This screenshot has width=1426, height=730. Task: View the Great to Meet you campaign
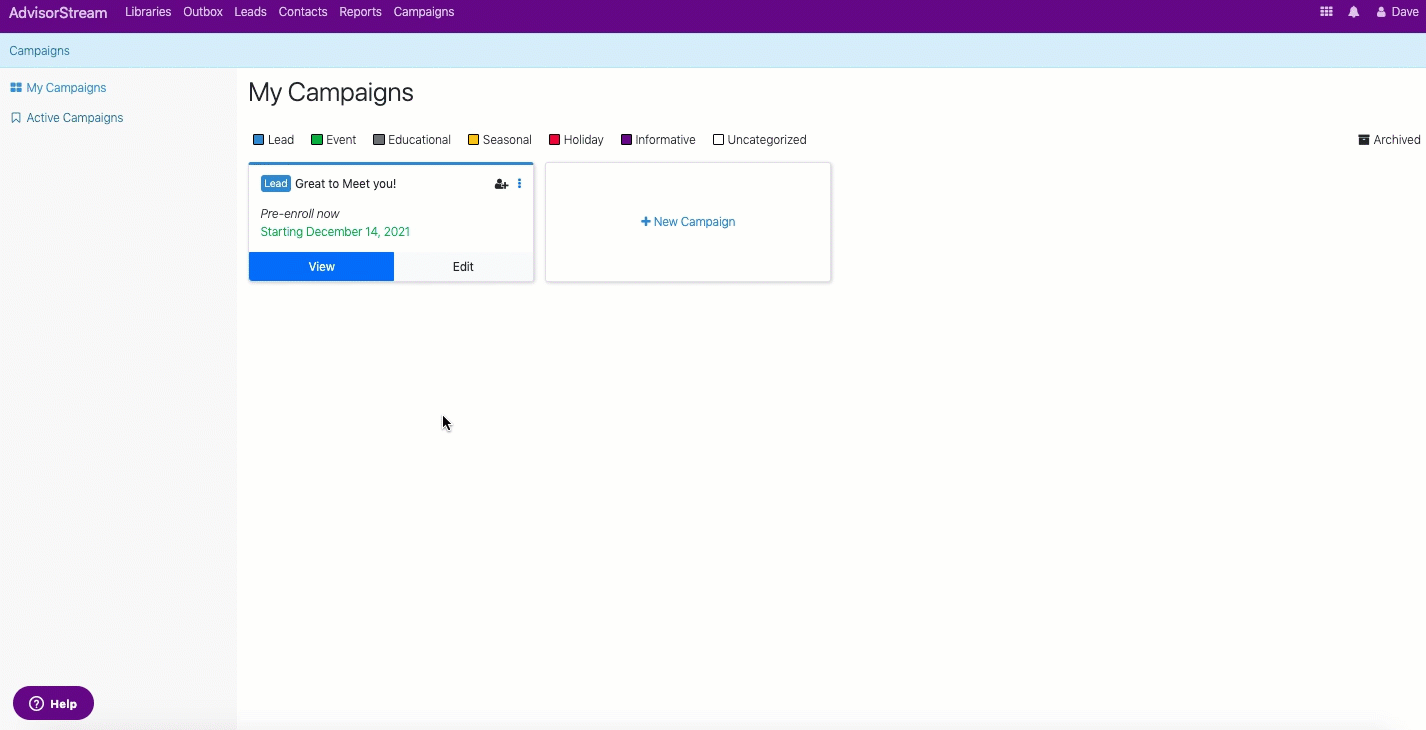tap(321, 267)
